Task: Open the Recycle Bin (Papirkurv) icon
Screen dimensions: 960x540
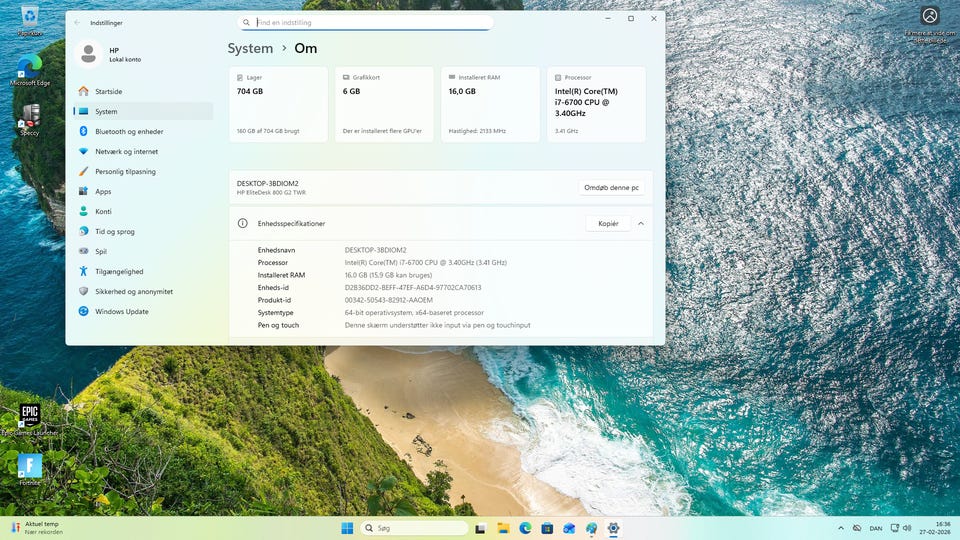Action: (x=30, y=17)
